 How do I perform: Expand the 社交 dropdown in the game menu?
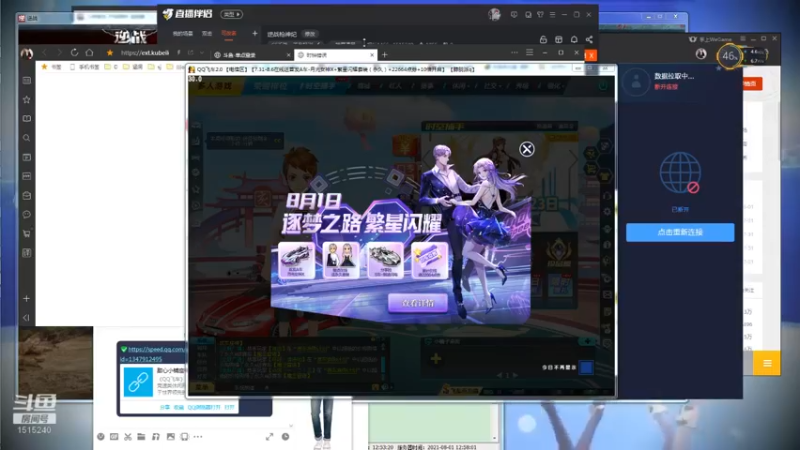click(491, 86)
